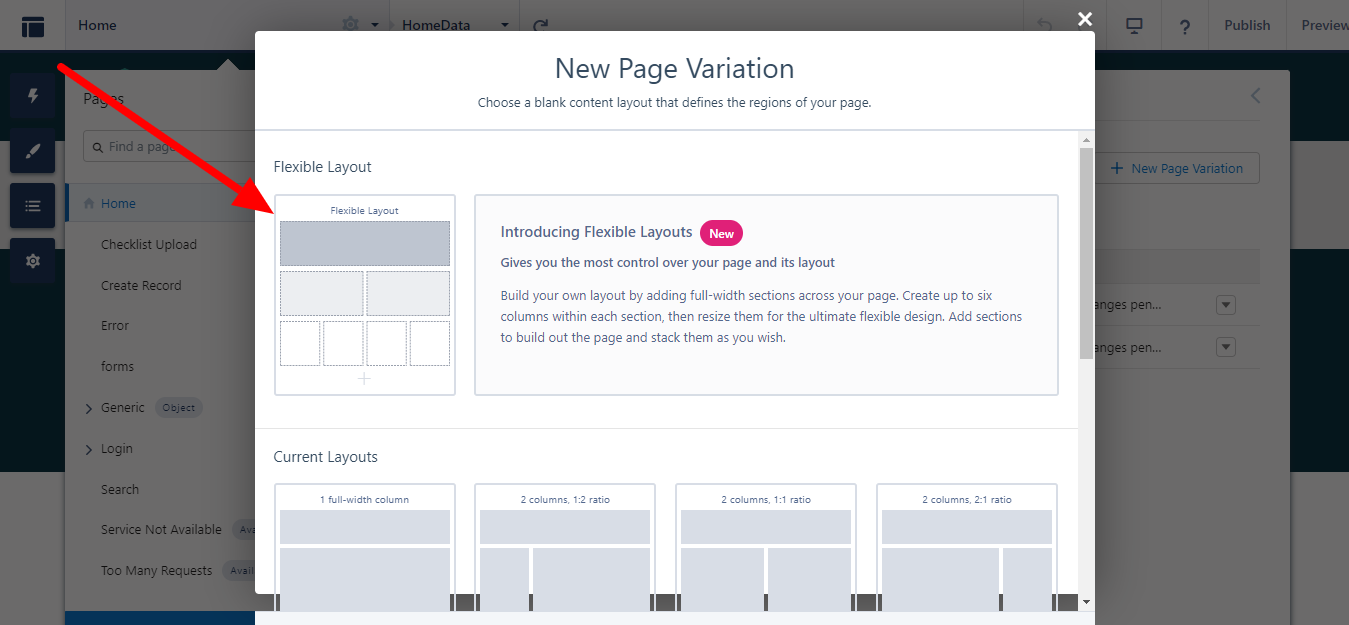The height and width of the screenshot is (625, 1349).
Task: Select Checklist Upload in the pages list
Action: click(x=149, y=245)
